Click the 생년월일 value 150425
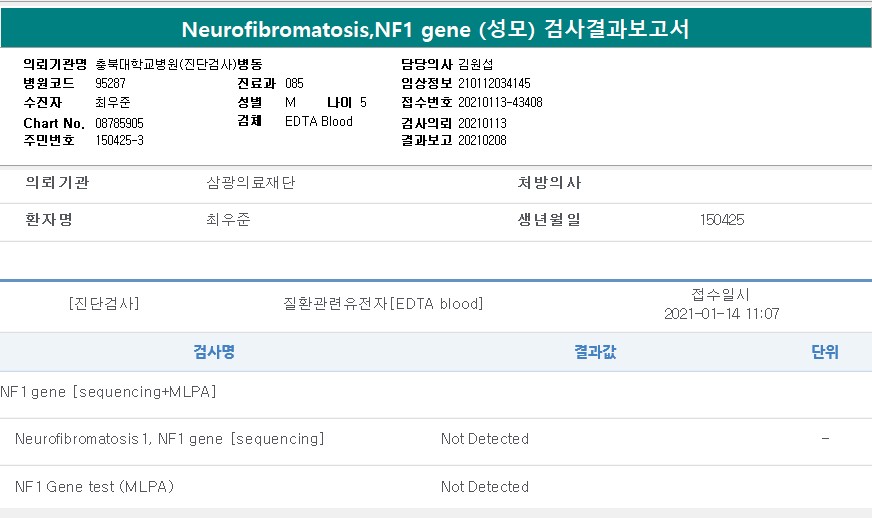This screenshot has height=518, width=872. coord(721,220)
